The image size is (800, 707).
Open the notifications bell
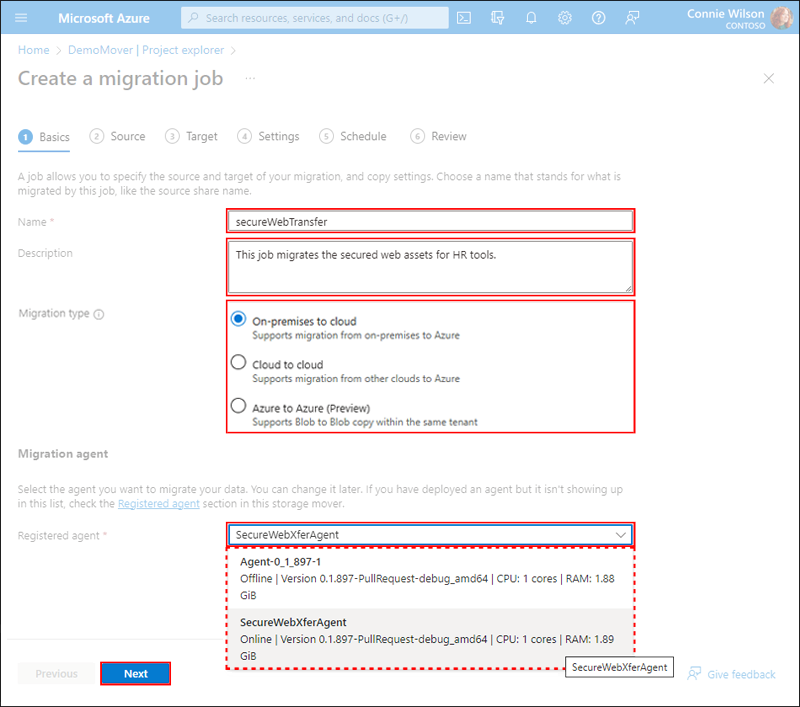531,18
